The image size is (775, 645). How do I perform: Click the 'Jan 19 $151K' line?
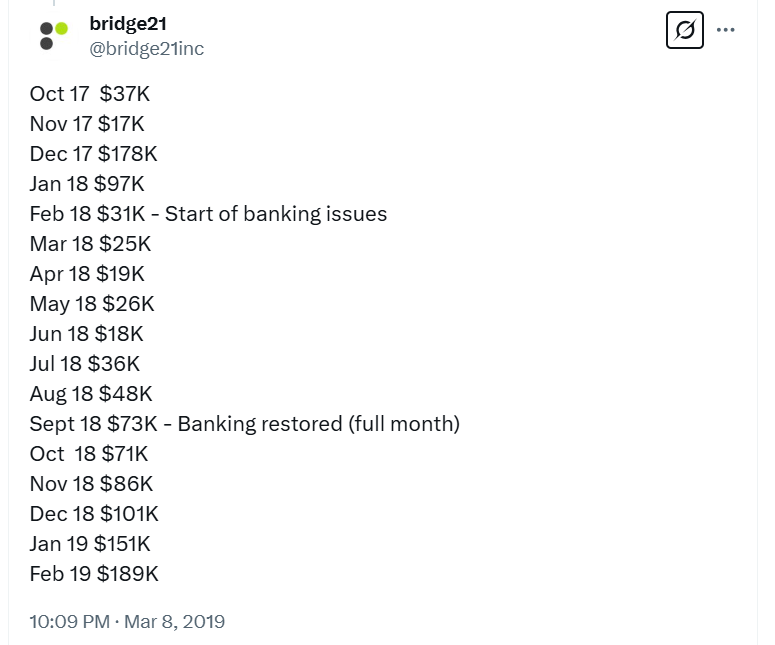click(90, 544)
